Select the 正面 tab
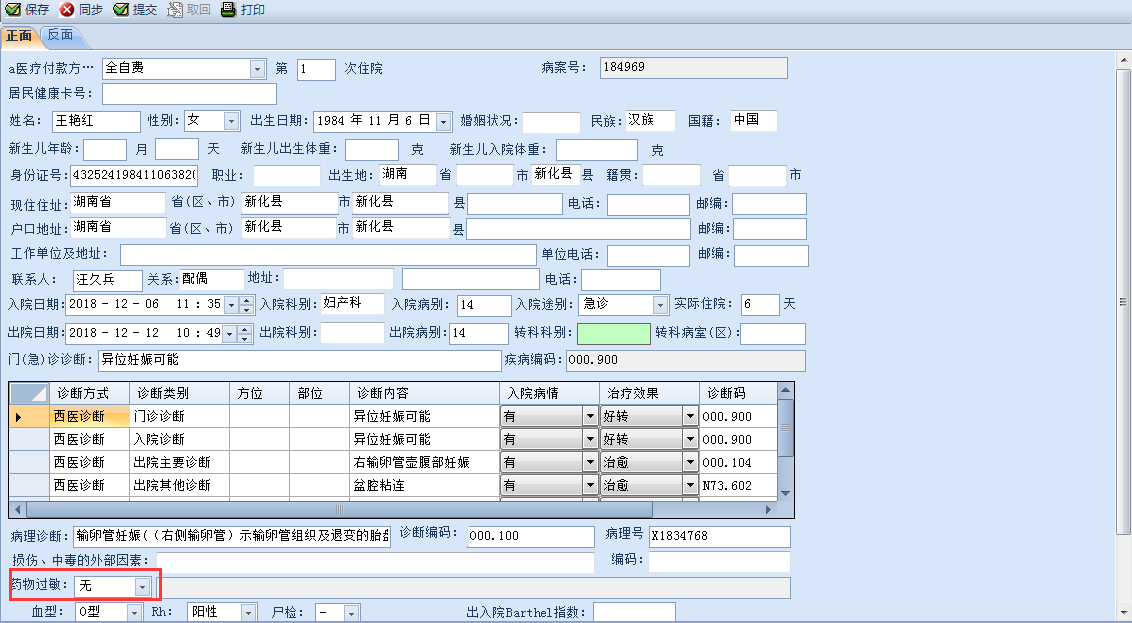This screenshot has width=1132, height=623. coord(19,36)
